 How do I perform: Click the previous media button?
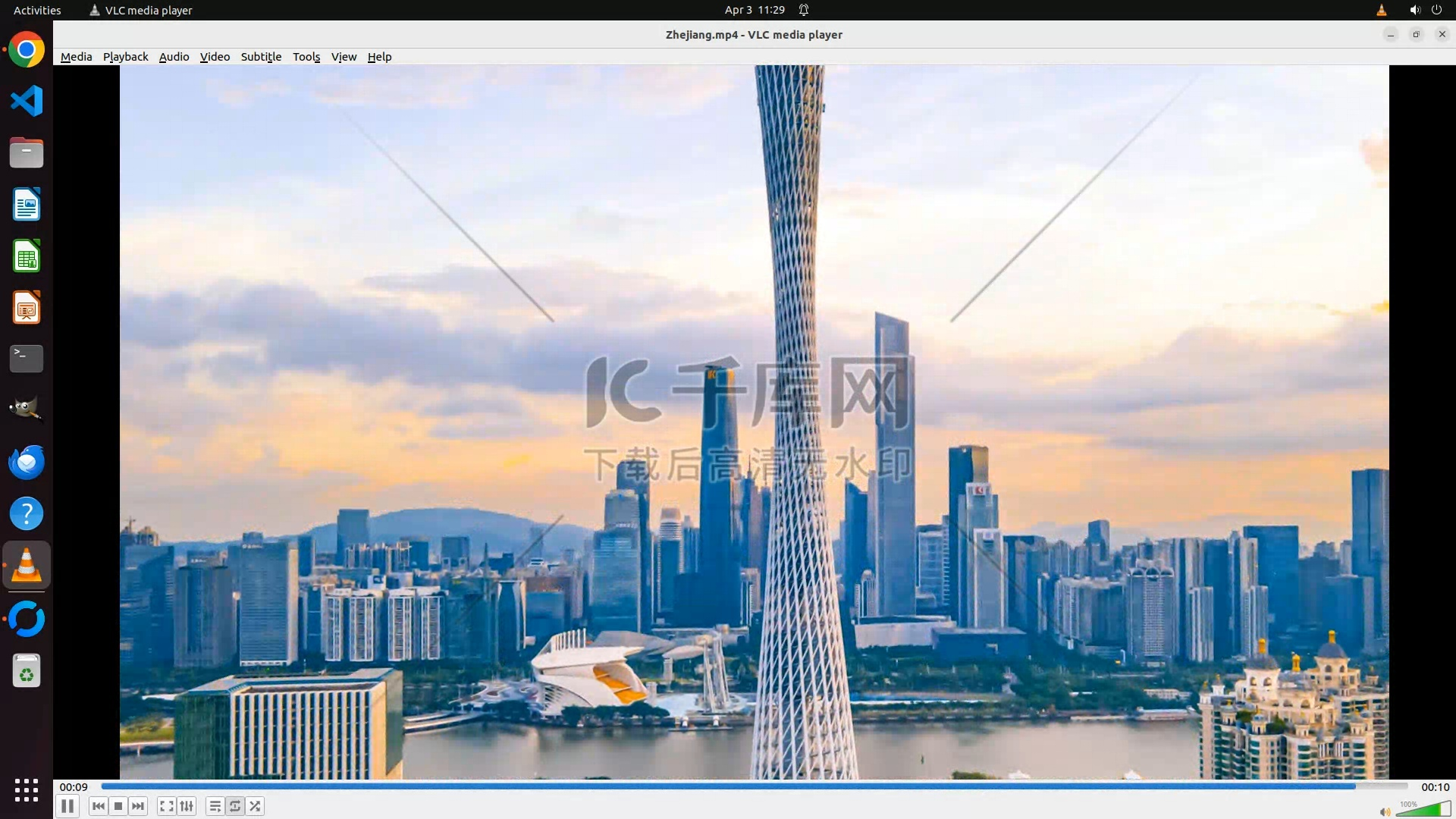coord(98,806)
